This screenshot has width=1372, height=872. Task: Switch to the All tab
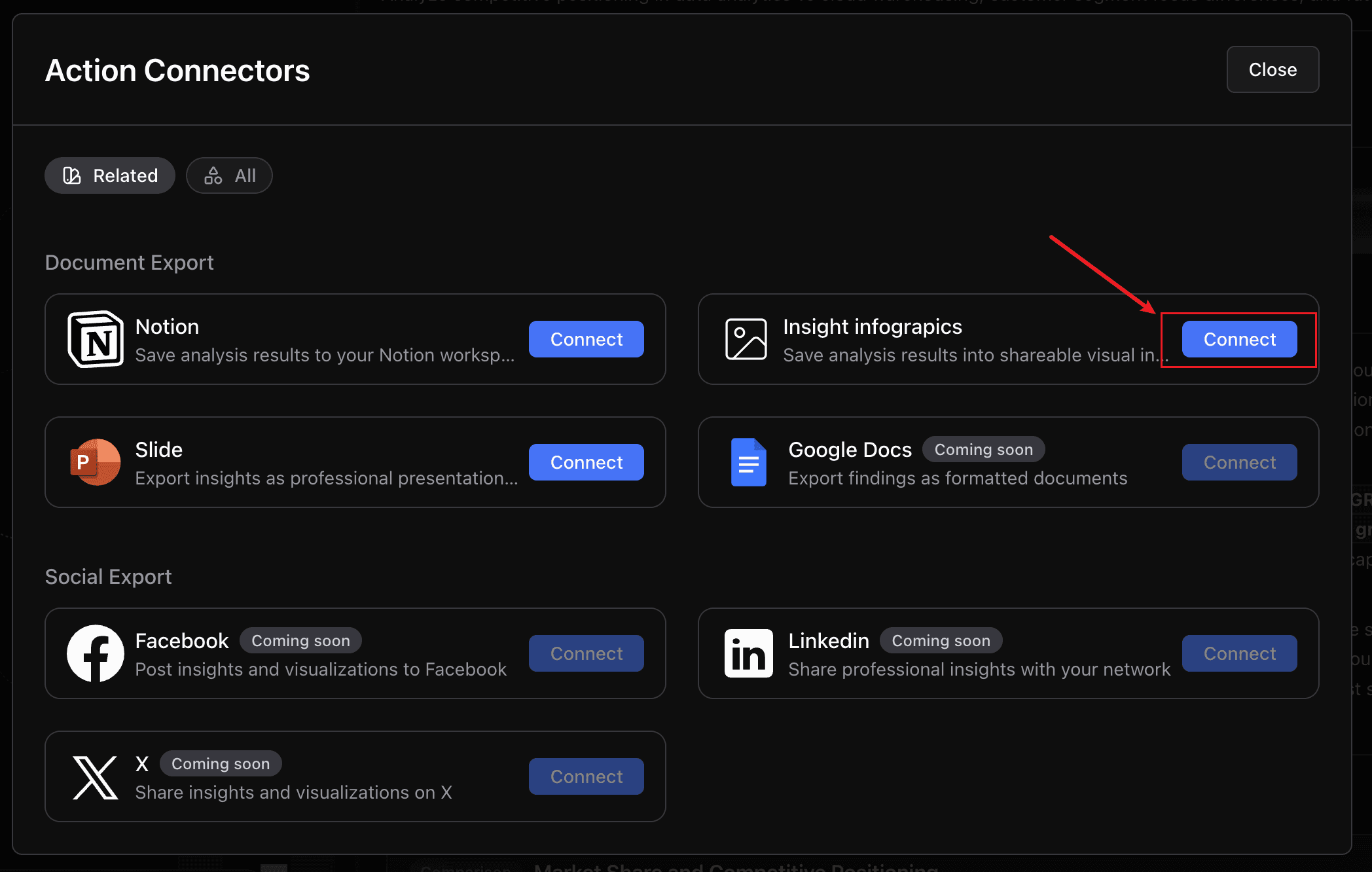(229, 175)
